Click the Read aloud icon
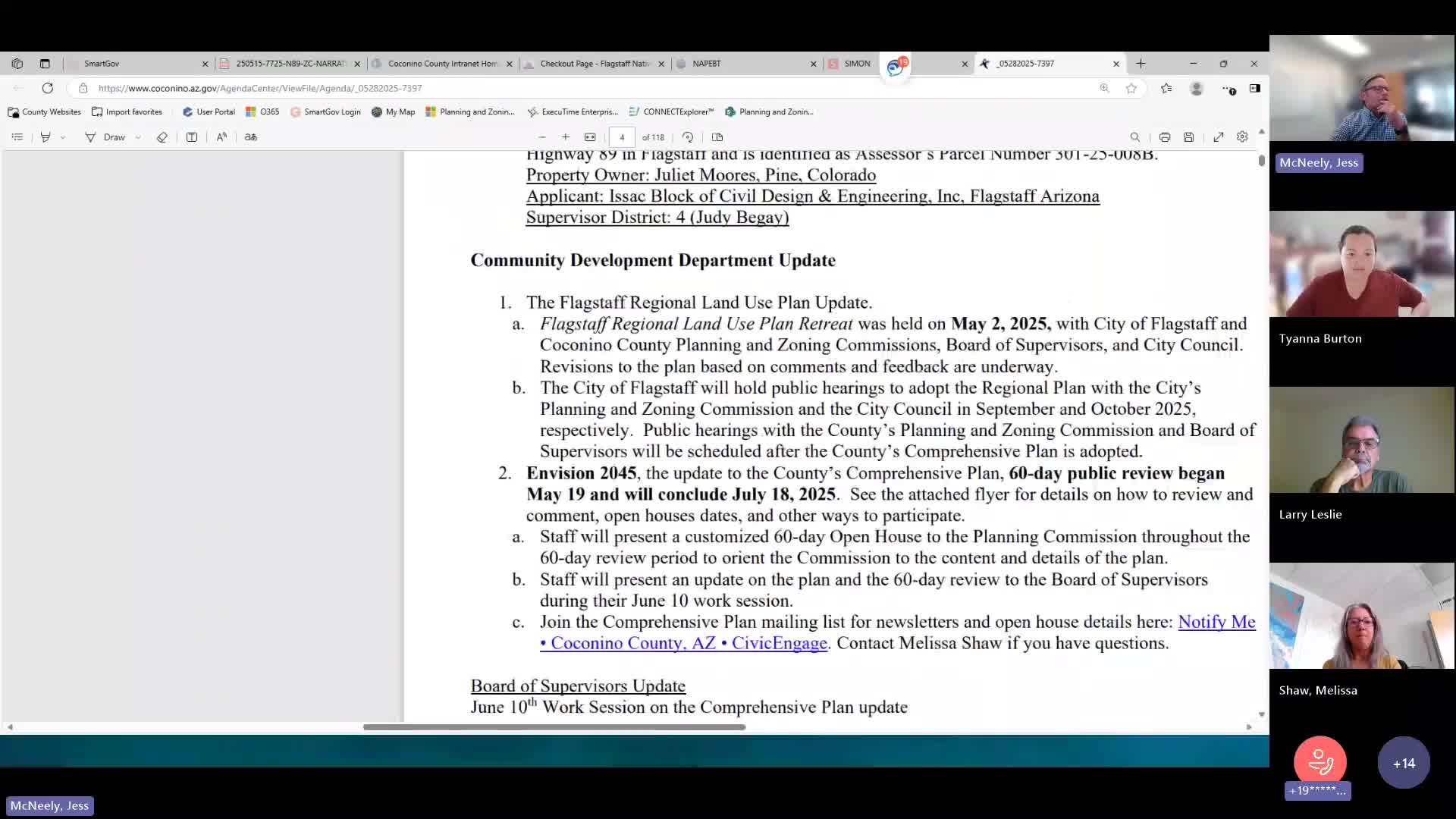Image resolution: width=1456 pixels, height=819 pixels. point(221,137)
